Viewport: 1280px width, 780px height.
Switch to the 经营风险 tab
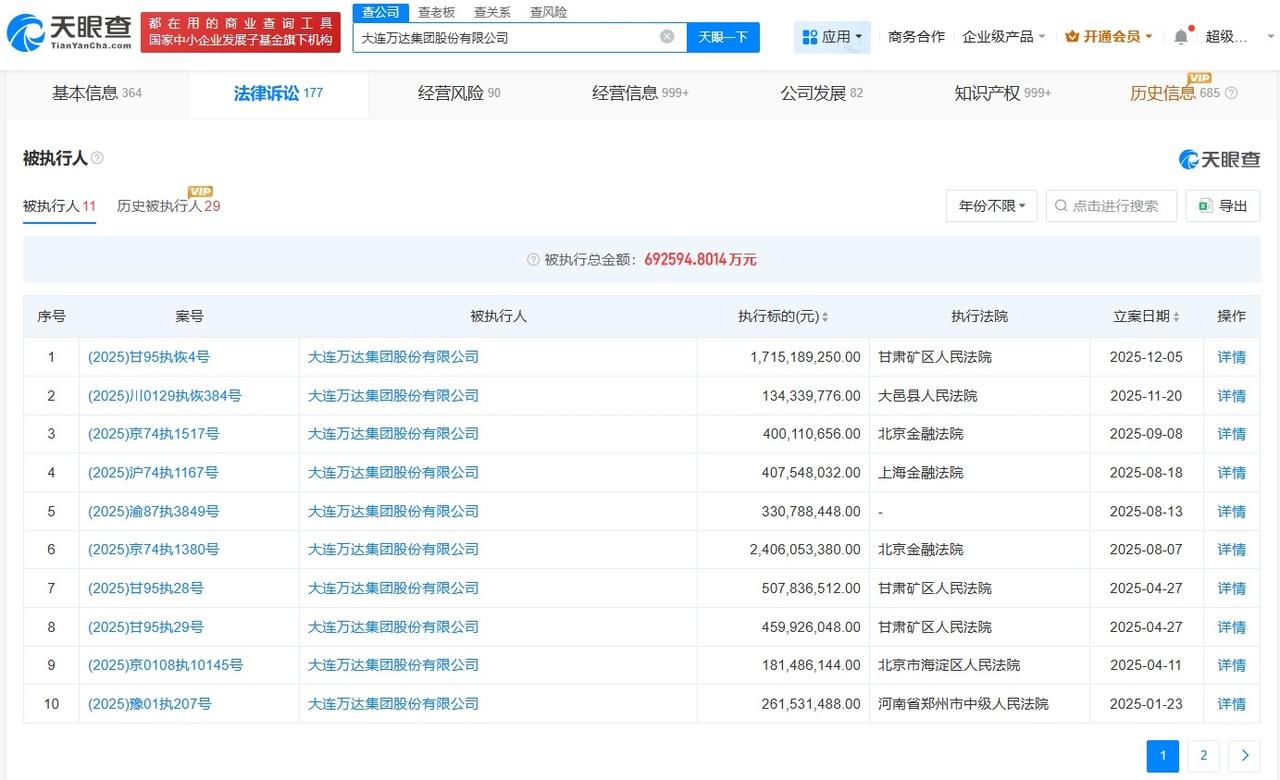459,93
